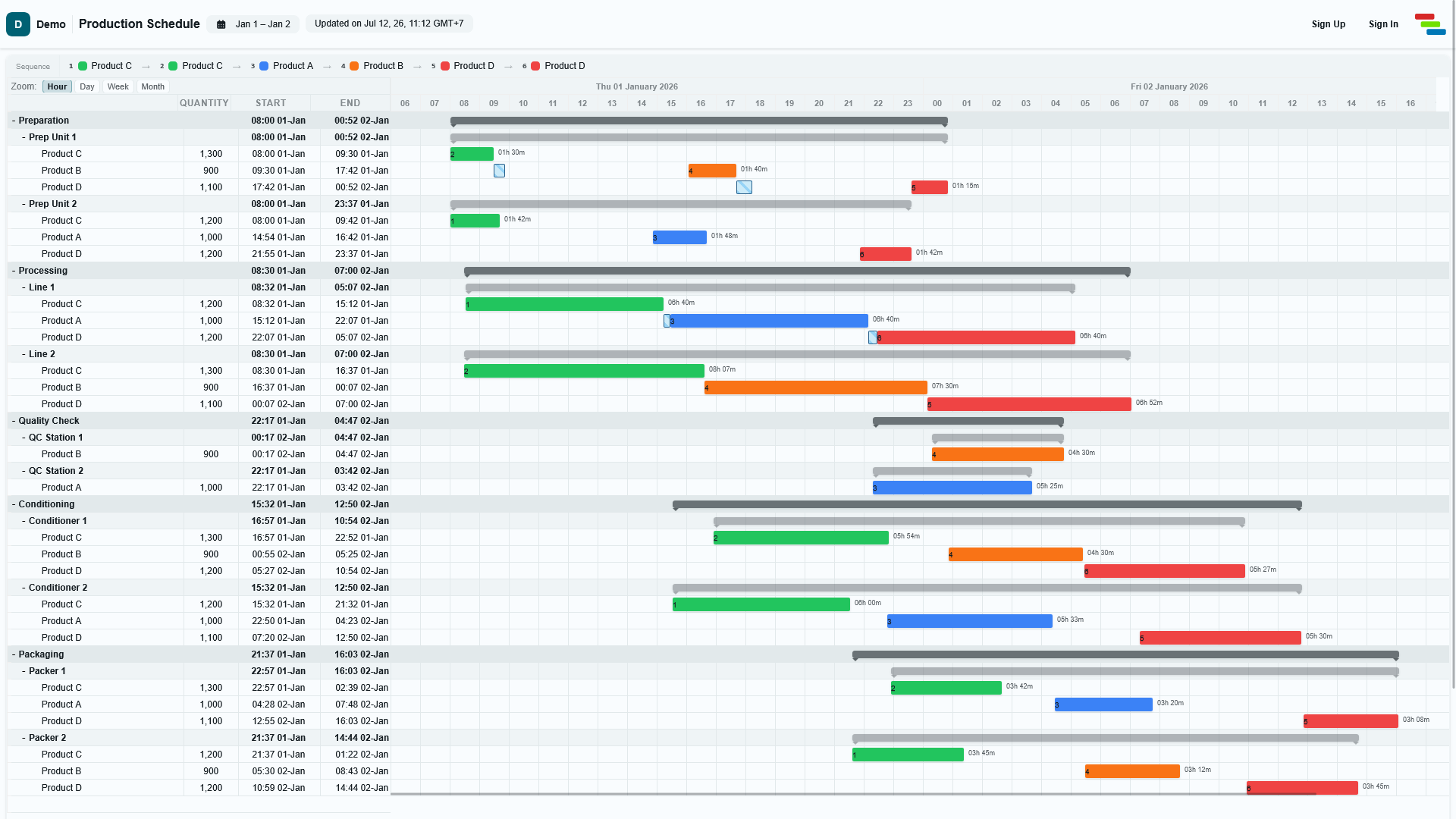Select the red Prep Unit 1 Product D bar
The width and height of the screenshot is (1456, 819).
(930, 187)
